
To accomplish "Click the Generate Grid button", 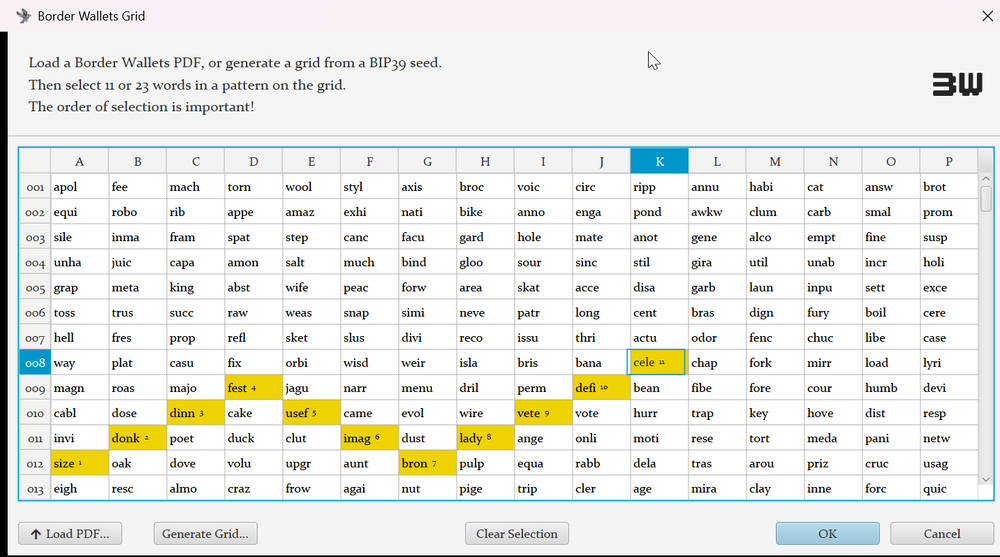I will [x=205, y=533].
